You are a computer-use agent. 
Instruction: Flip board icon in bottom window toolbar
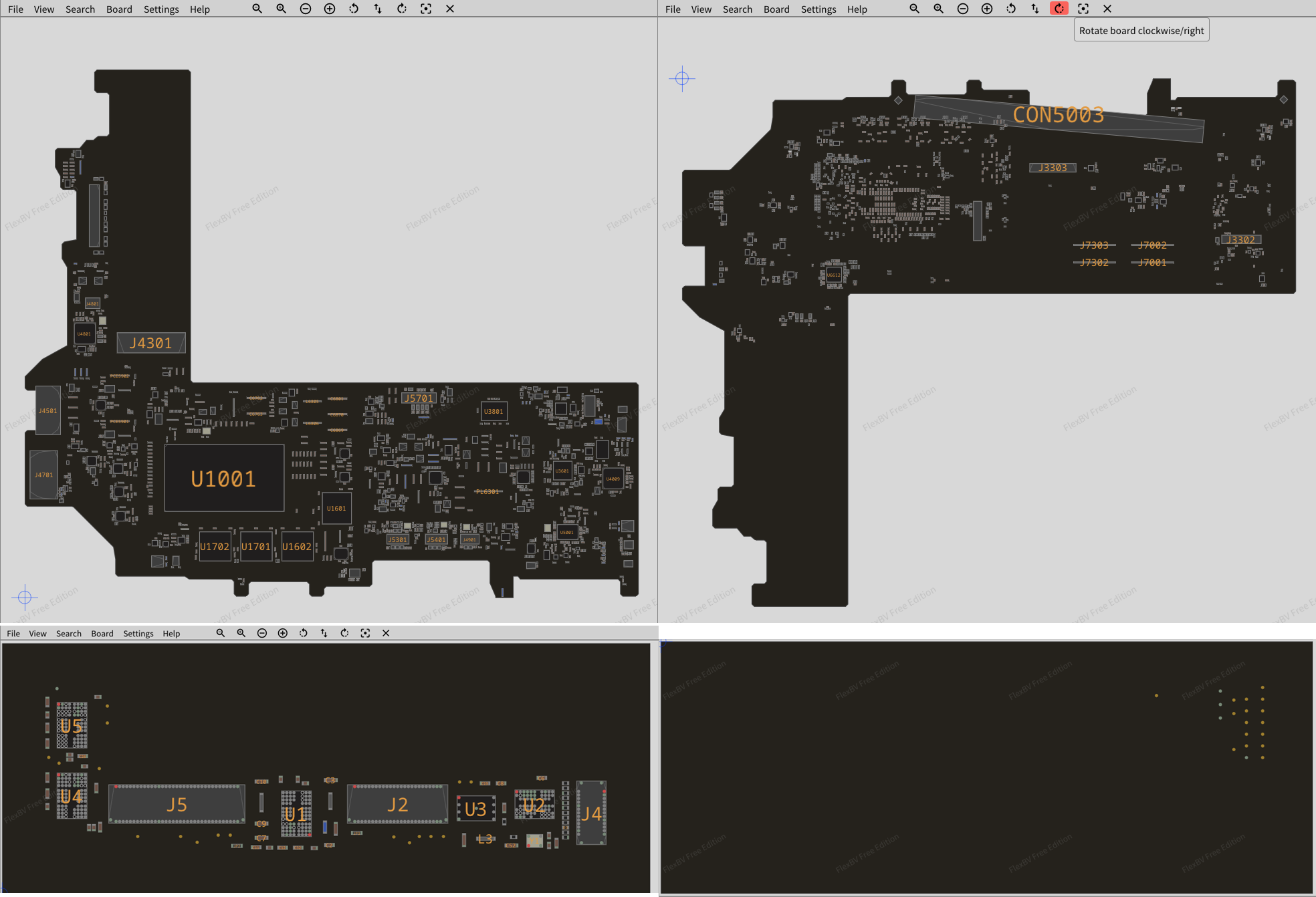[324, 633]
